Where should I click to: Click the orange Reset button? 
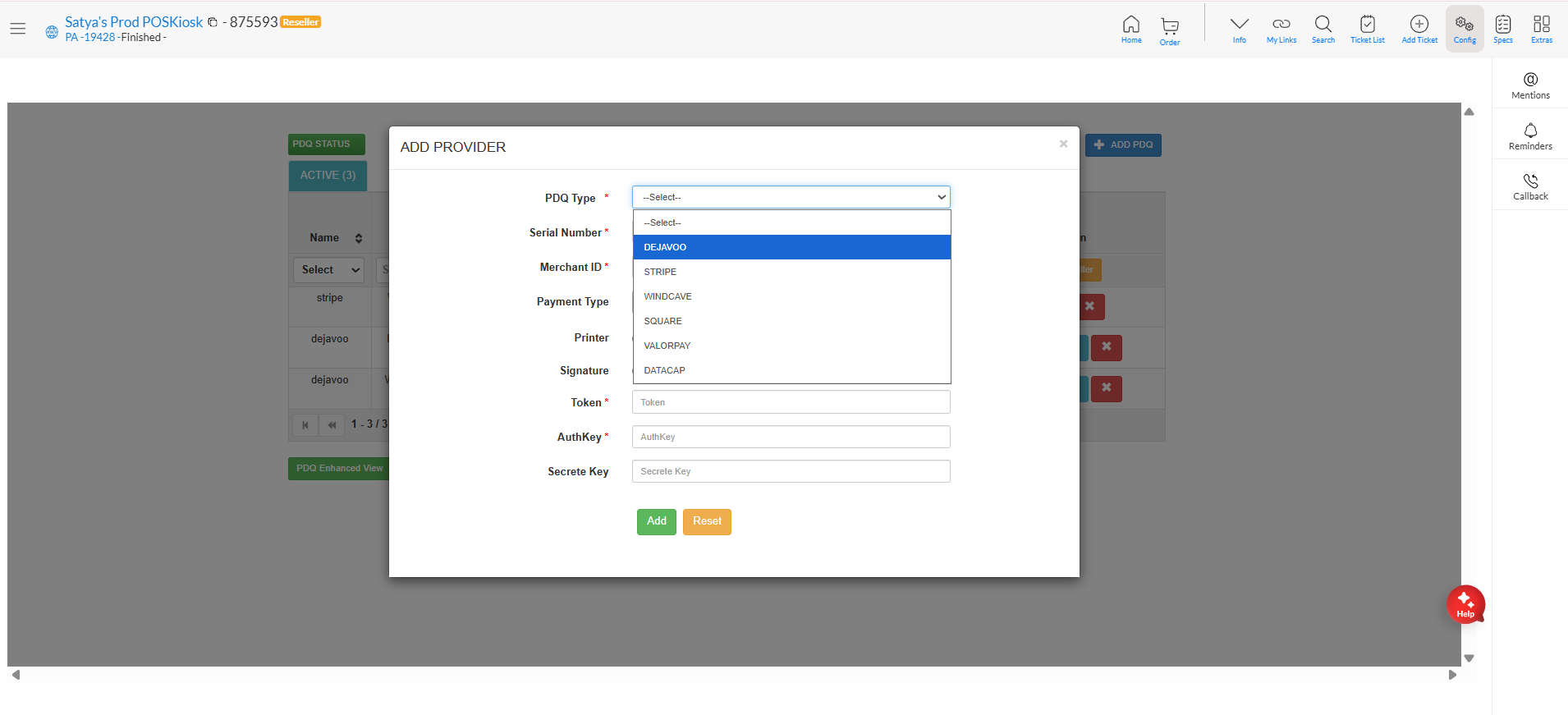click(707, 521)
